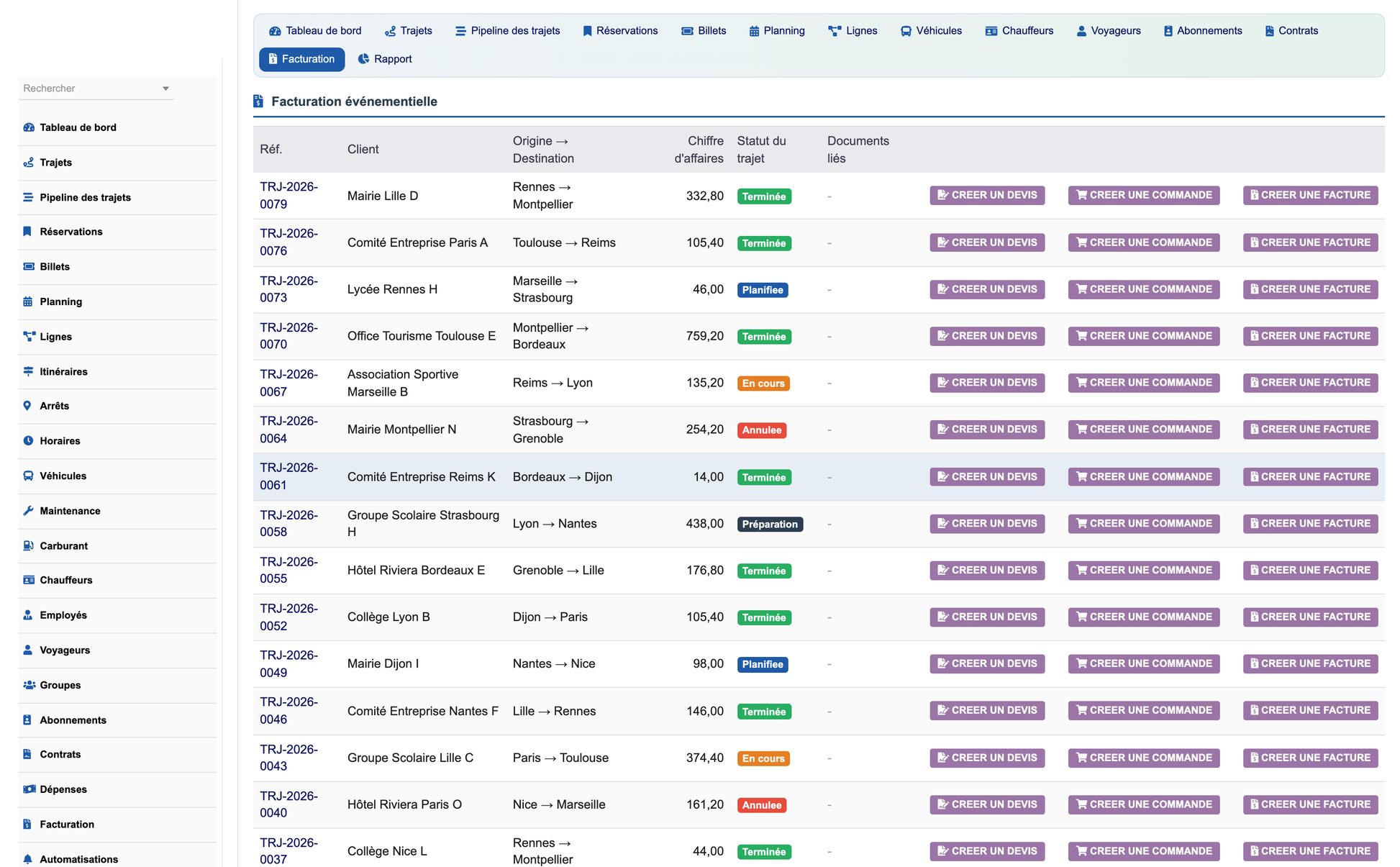Viewport: 1400px width, 867px height.
Task: Click the Automatisations bell icon
Action: tap(28, 859)
